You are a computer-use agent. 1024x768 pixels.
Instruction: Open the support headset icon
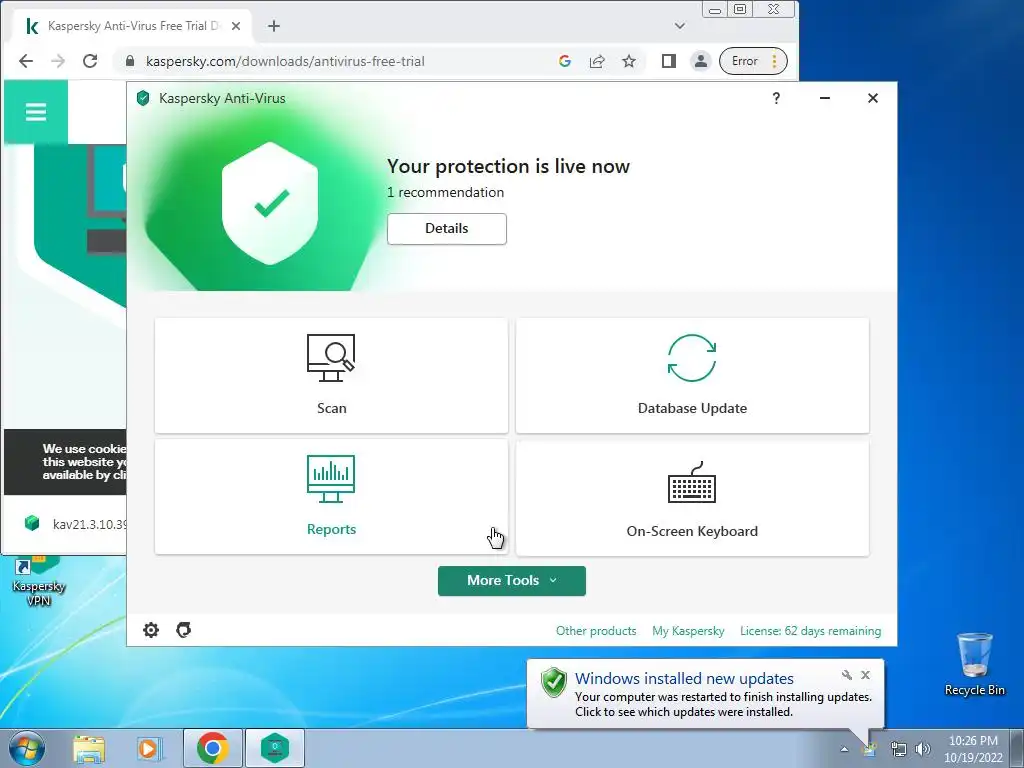click(184, 630)
